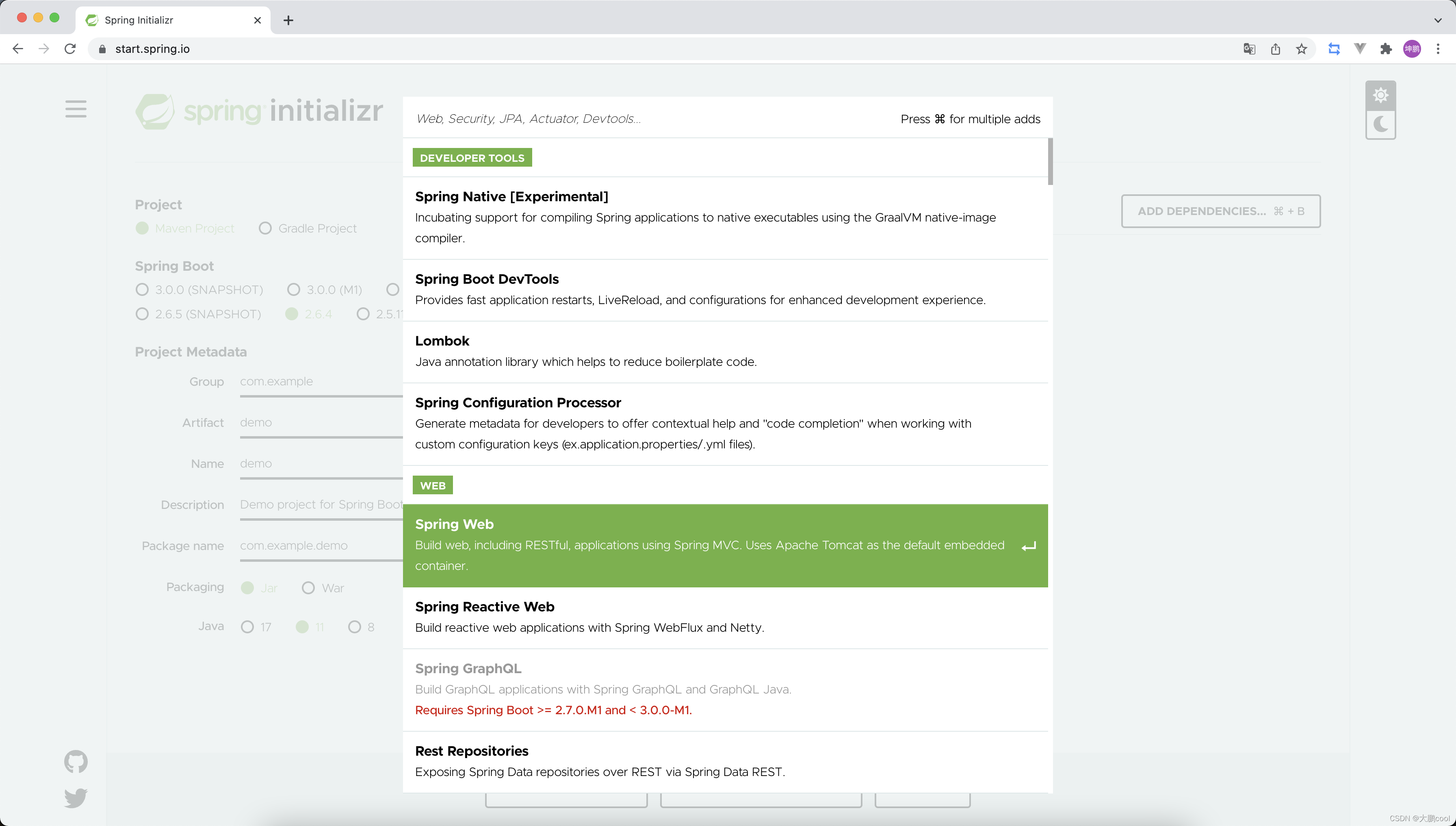
Task: Click the Name input field
Action: tap(321, 465)
